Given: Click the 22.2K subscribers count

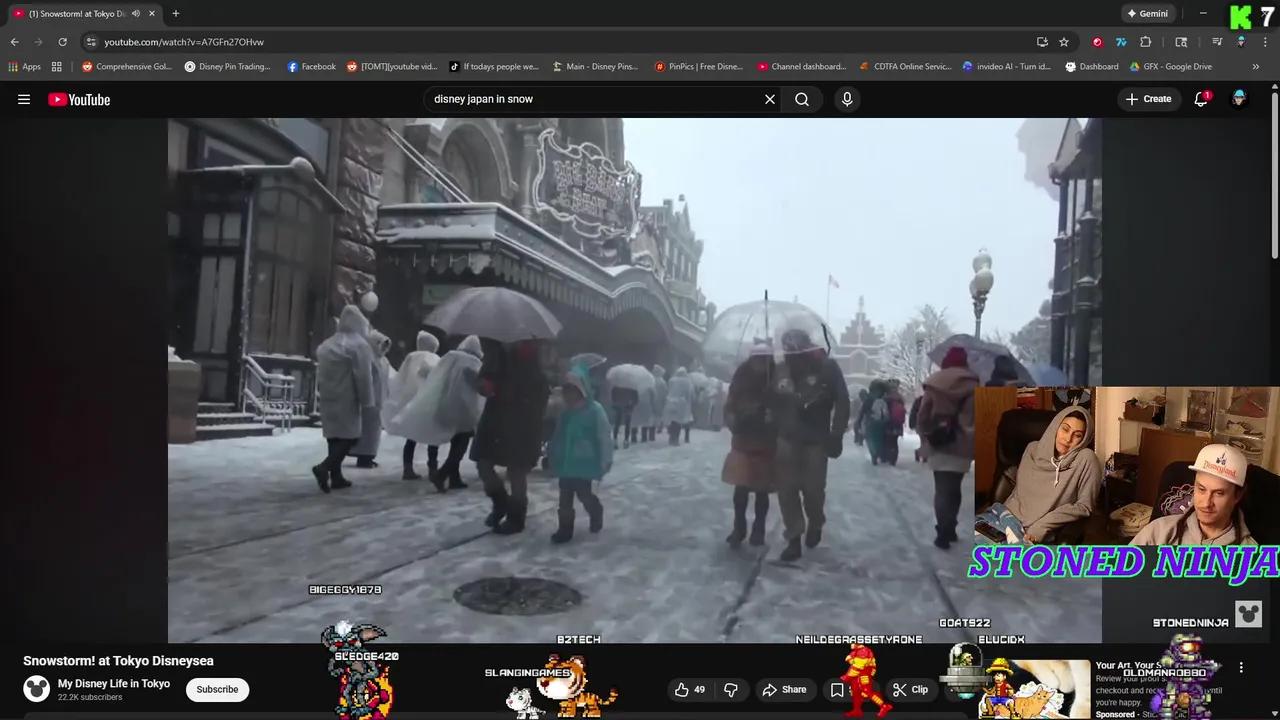Looking at the screenshot, I should [90, 697].
